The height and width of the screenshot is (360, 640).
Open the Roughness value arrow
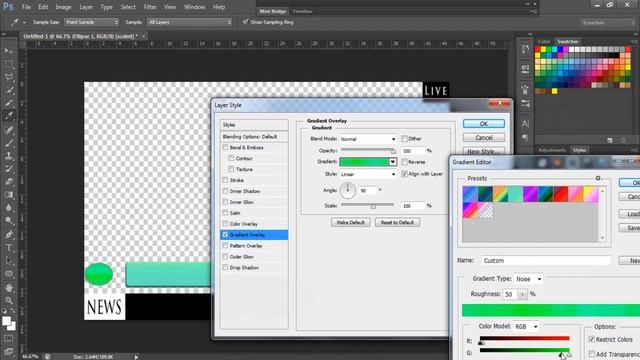(522, 294)
